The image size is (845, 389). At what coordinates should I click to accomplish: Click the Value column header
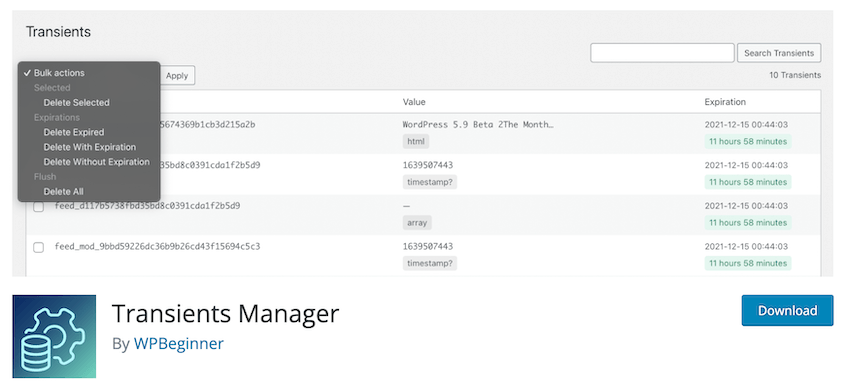[414, 102]
